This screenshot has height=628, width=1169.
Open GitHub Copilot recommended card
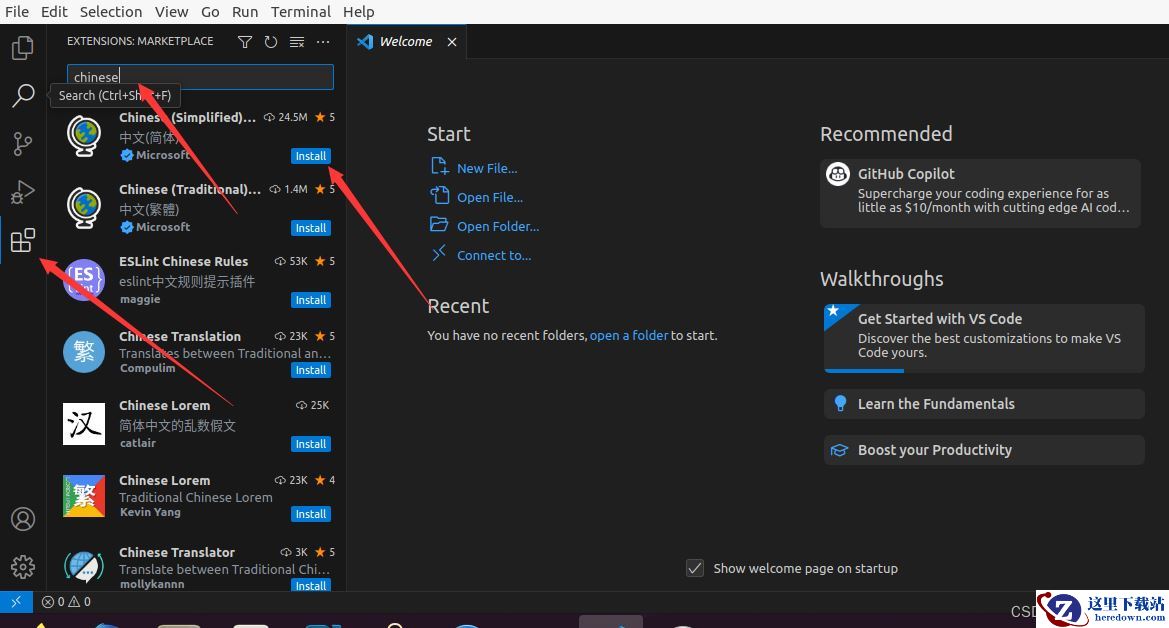980,193
